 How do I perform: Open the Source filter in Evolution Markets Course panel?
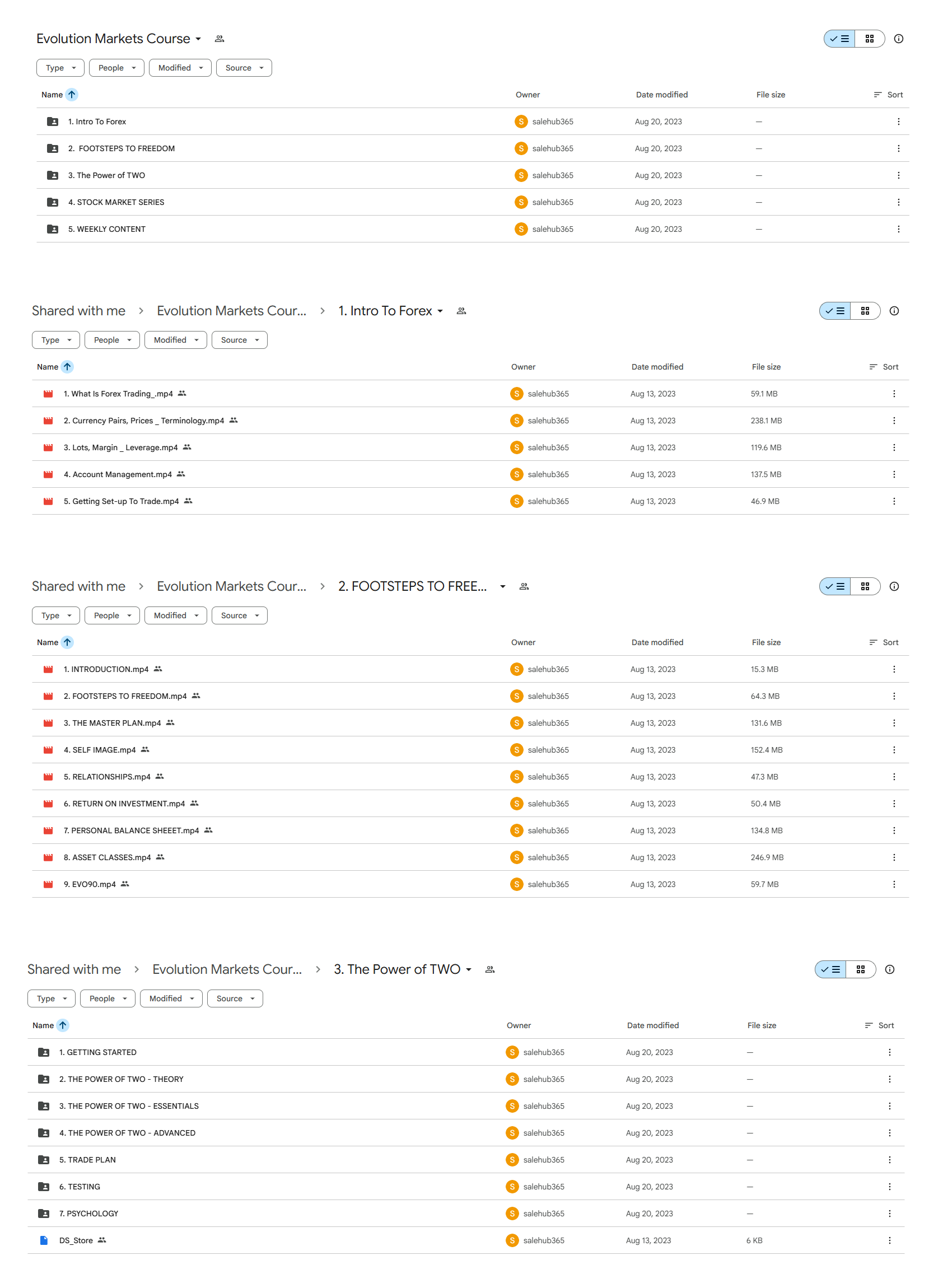(x=244, y=68)
